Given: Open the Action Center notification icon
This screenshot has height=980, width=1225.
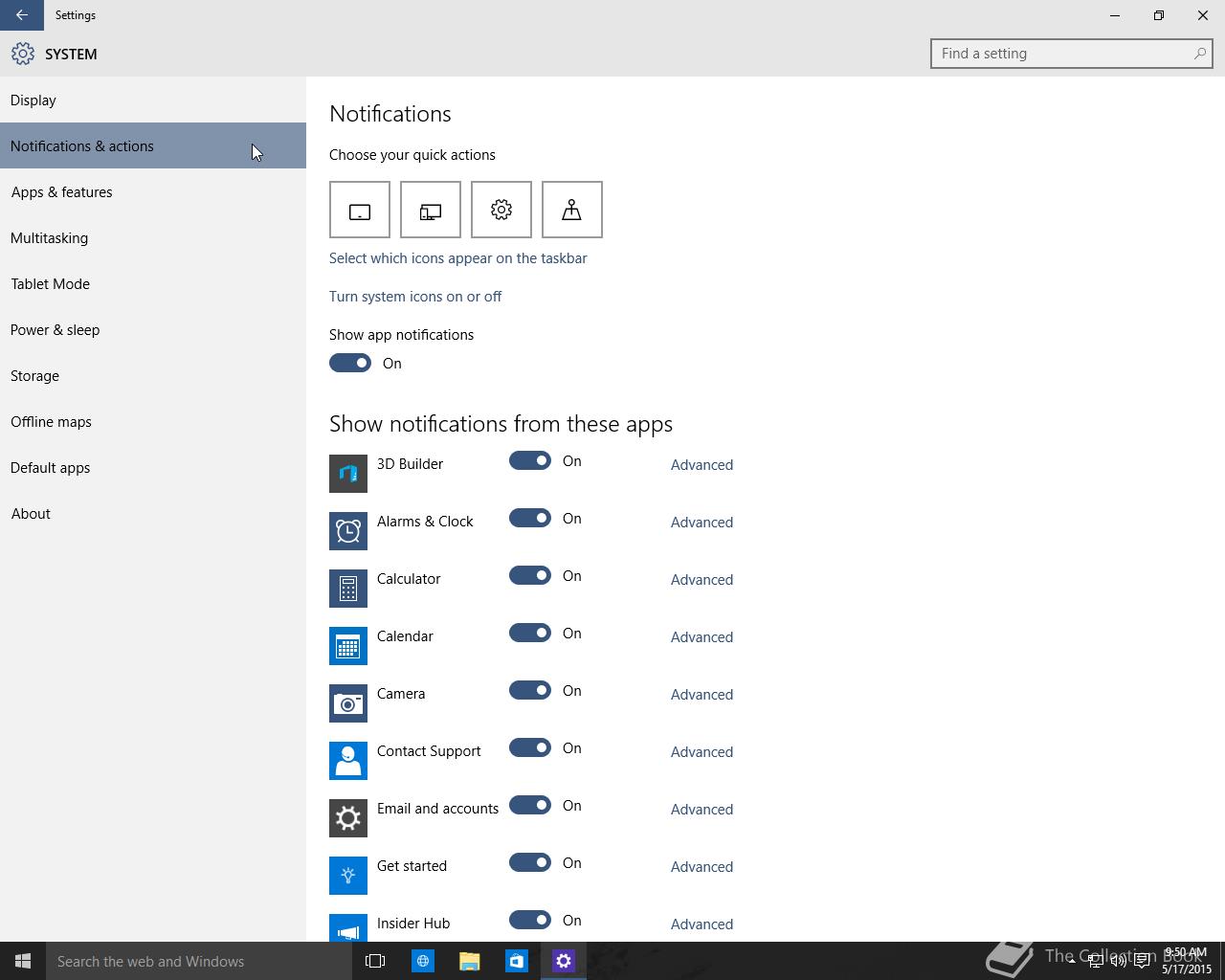Looking at the screenshot, I should 1142,962.
